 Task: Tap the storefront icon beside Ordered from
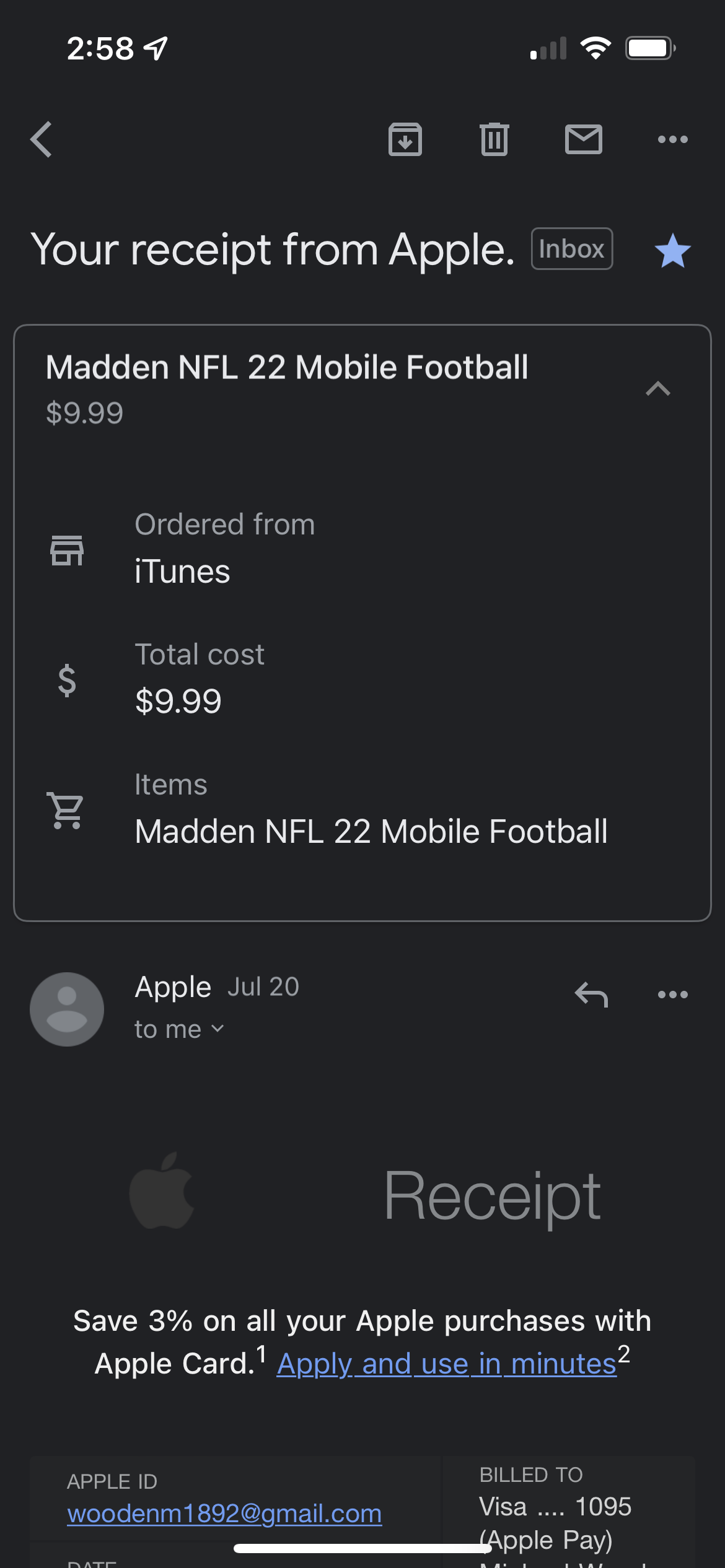(x=67, y=550)
